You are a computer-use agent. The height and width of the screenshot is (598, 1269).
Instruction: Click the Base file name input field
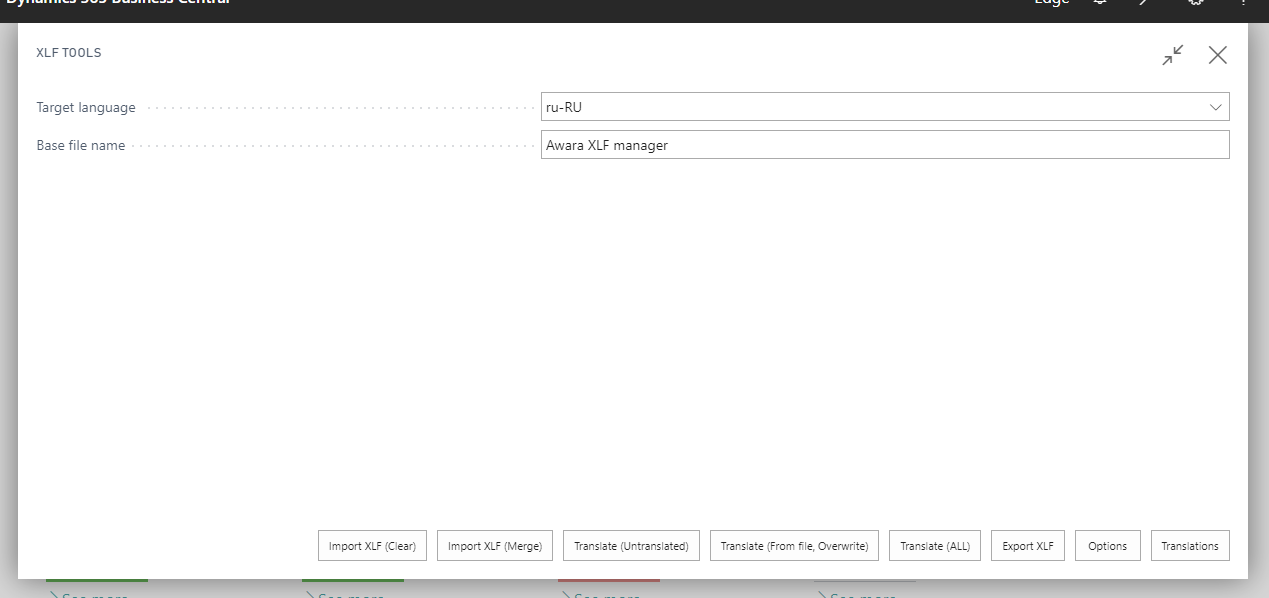[885, 145]
